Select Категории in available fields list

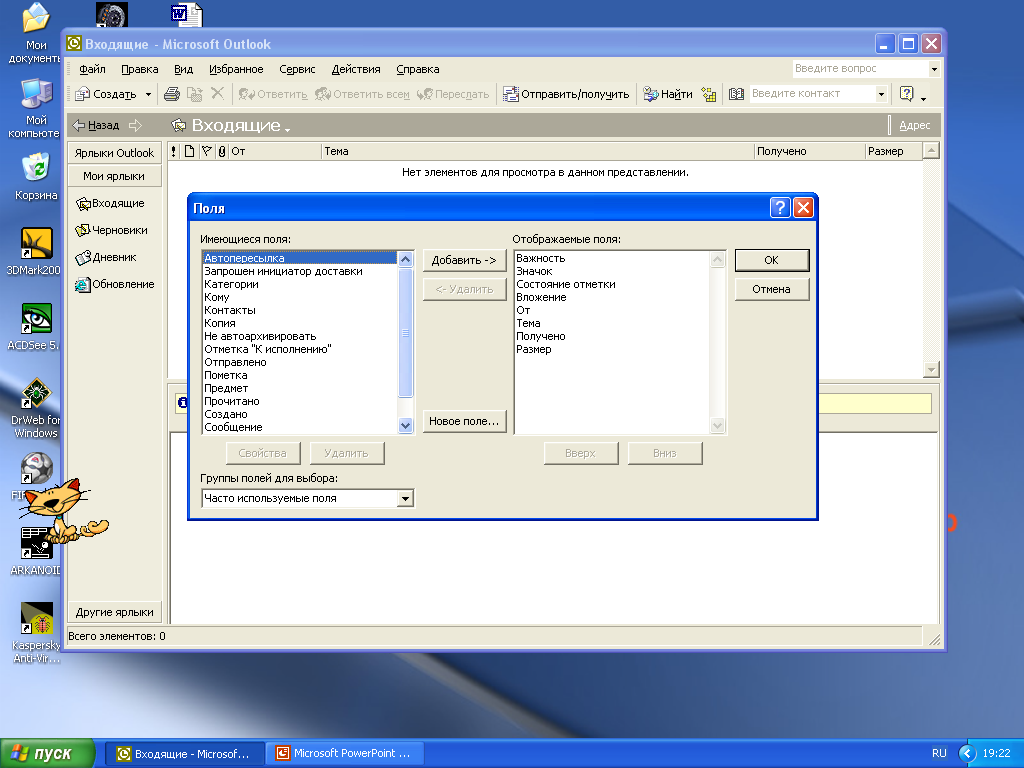coord(300,284)
